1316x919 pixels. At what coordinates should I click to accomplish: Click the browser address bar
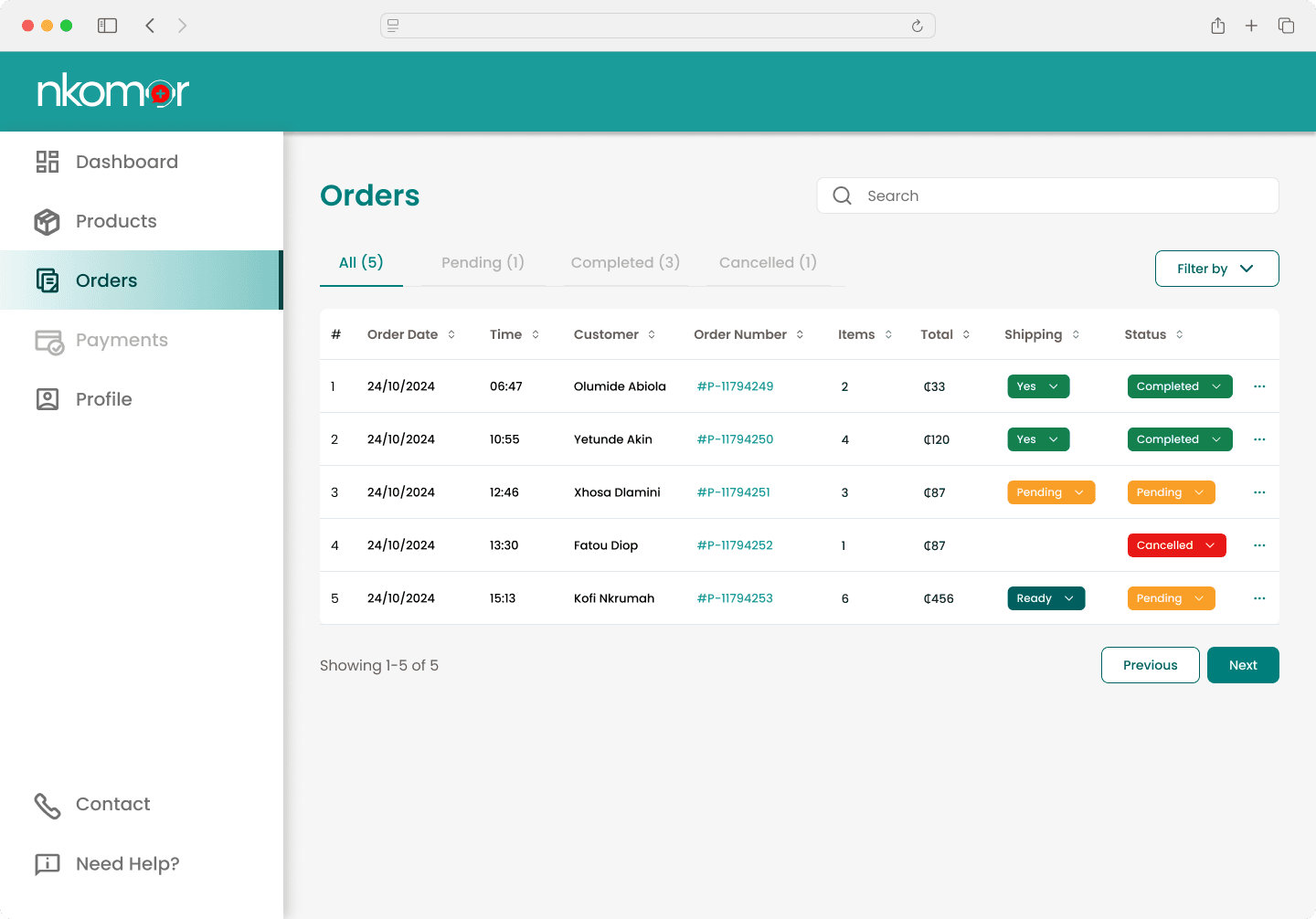click(658, 26)
